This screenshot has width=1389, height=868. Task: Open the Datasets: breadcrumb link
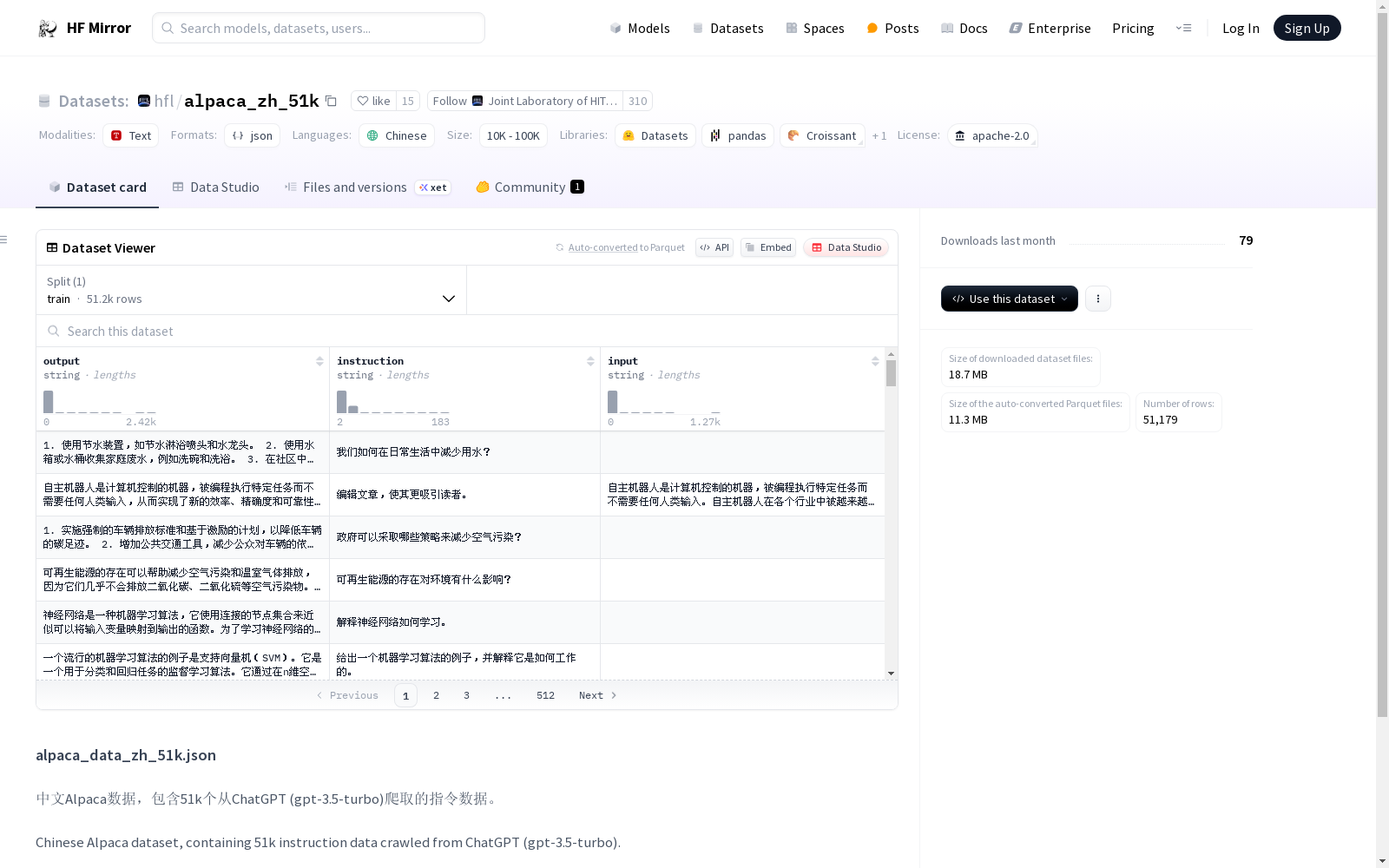(94, 101)
